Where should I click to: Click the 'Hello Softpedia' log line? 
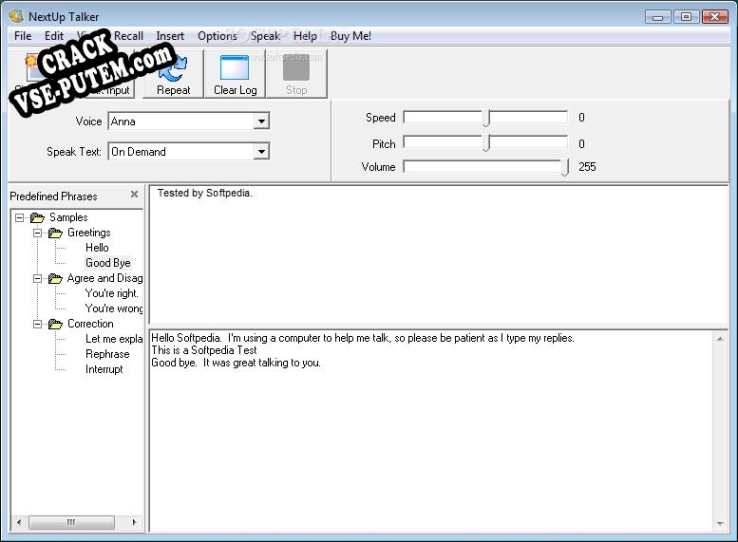pyautogui.click(x=363, y=338)
